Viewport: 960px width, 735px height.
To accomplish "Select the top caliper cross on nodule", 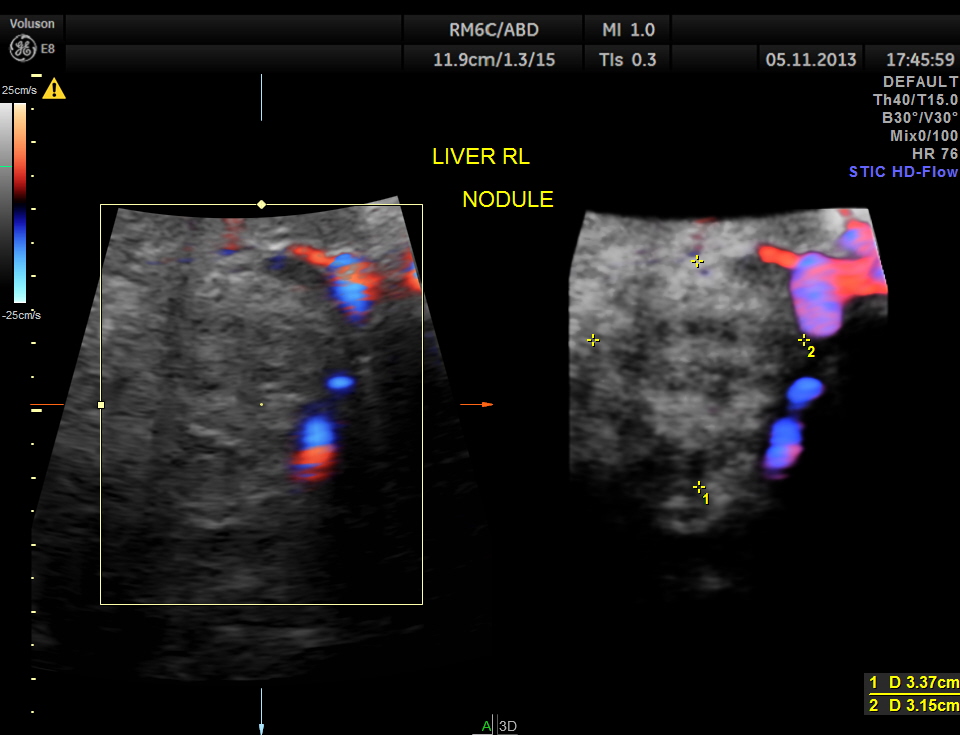I will [698, 261].
